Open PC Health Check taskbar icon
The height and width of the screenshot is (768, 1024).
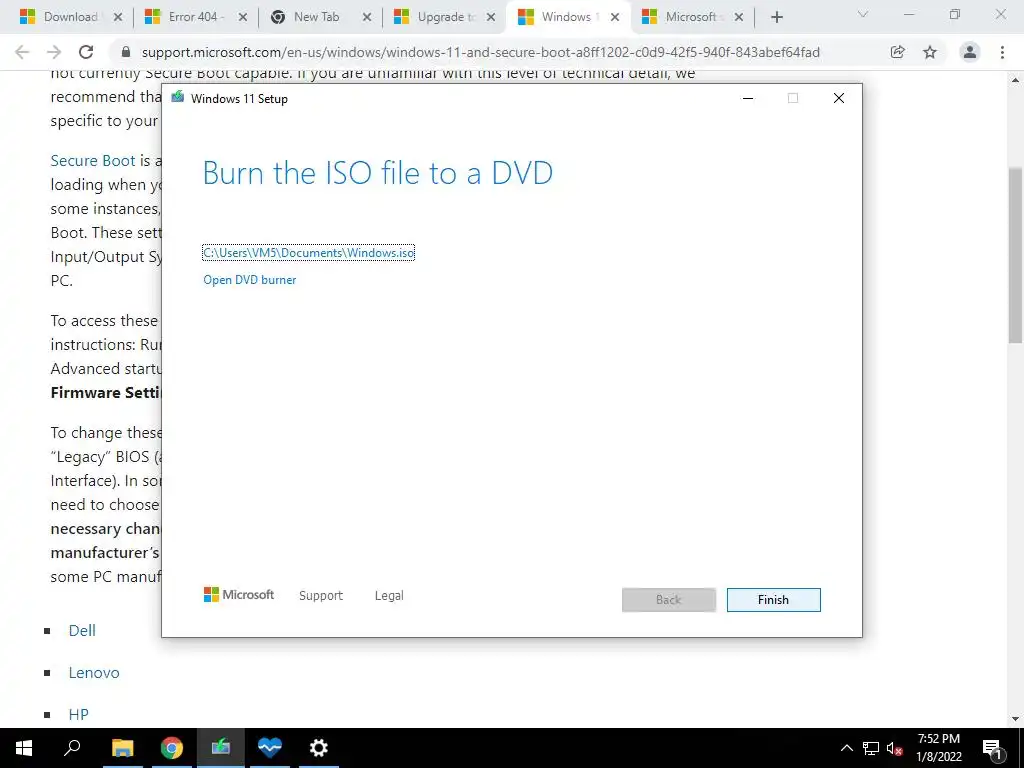pyautogui.click(x=269, y=748)
